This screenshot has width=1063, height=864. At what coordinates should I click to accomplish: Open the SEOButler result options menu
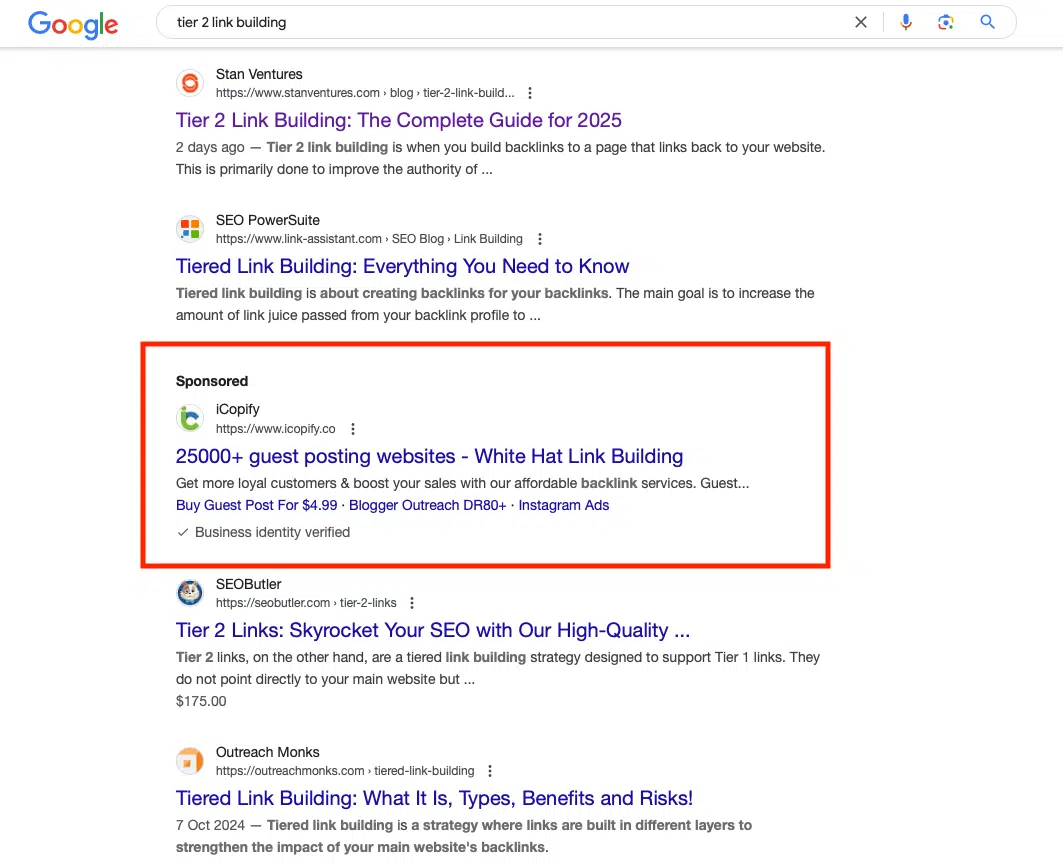(412, 603)
